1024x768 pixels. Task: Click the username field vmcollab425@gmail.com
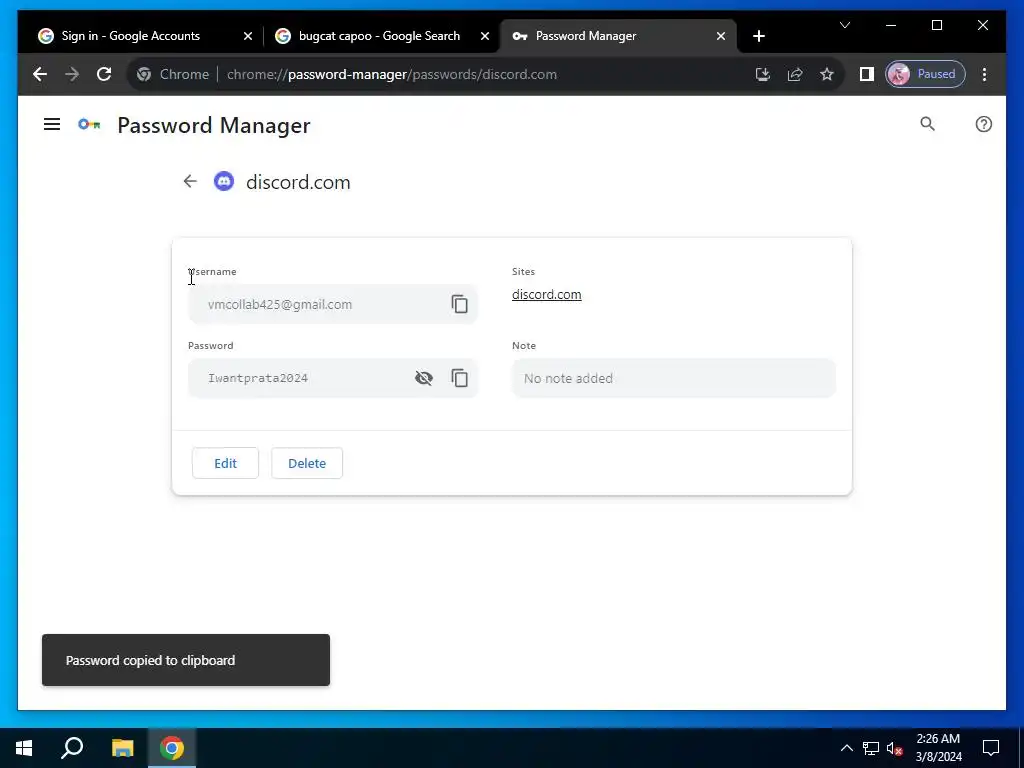[x=332, y=304]
